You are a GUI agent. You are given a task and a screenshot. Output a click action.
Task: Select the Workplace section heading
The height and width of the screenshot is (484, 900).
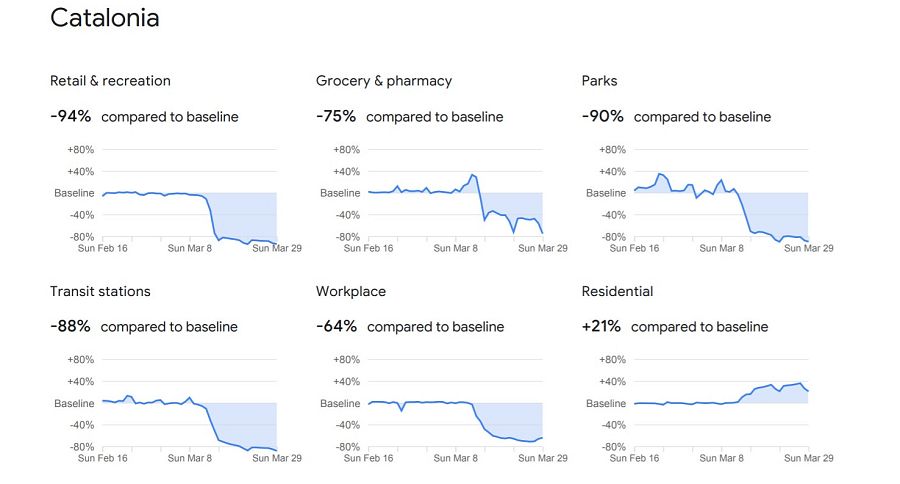(351, 292)
